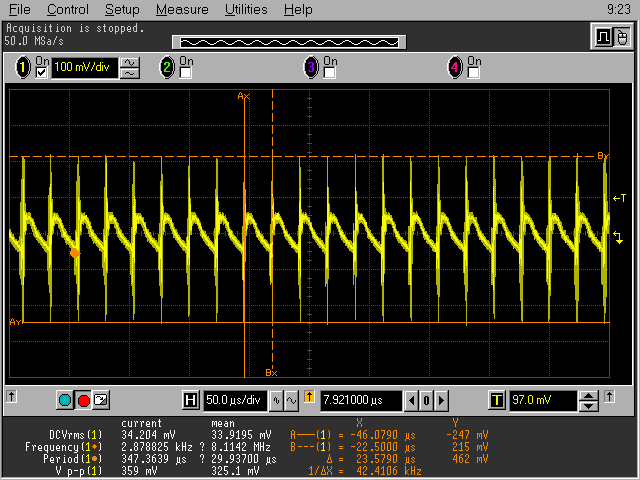The image size is (640, 480).
Task: Open the Measure menu
Action: 182,9
